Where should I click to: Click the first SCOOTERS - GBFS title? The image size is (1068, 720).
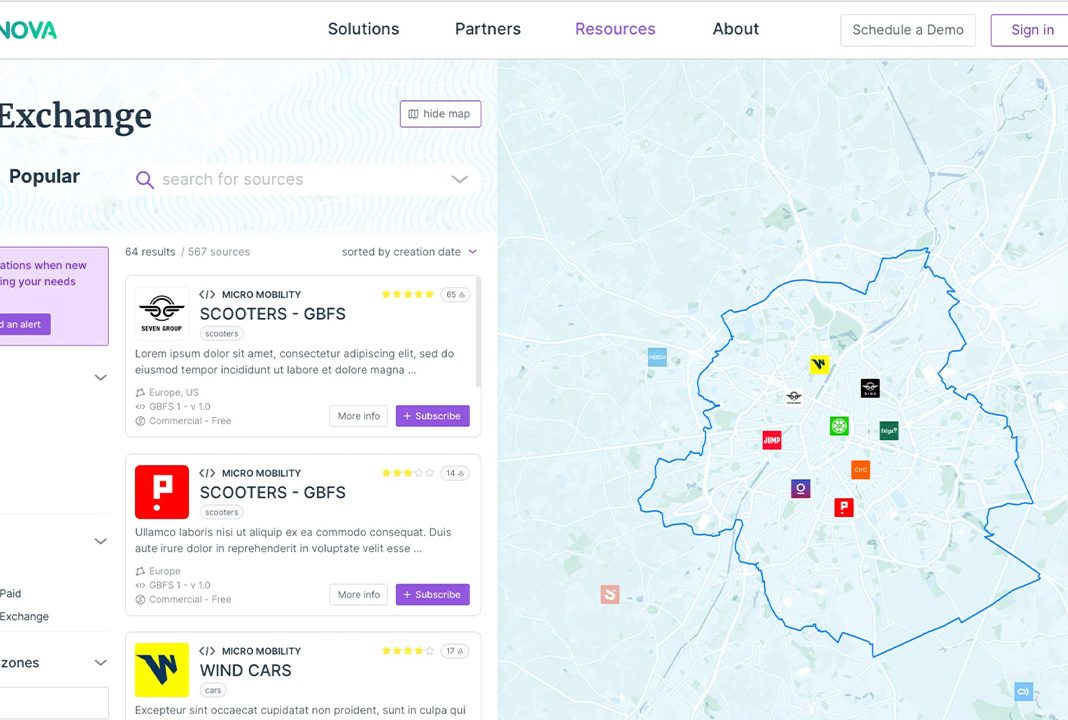pos(272,314)
